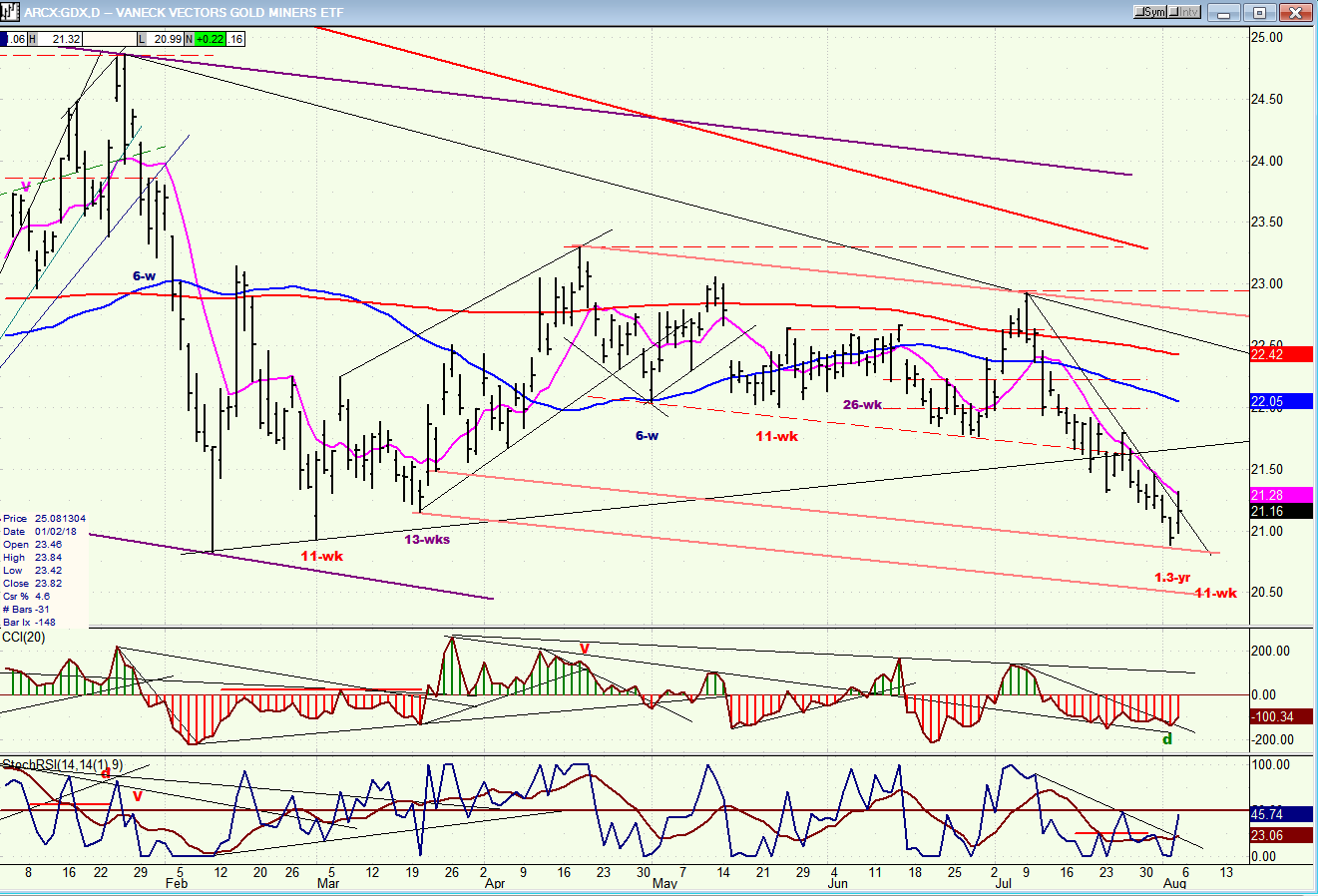This screenshot has height=896, width=1318.
Task: Select the CCI(20) indicator label
Action: click(22, 637)
